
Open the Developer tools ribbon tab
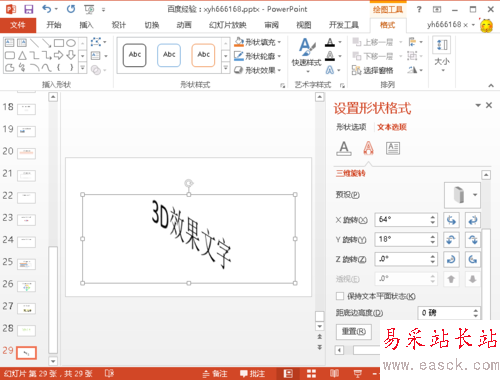tap(344, 25)
